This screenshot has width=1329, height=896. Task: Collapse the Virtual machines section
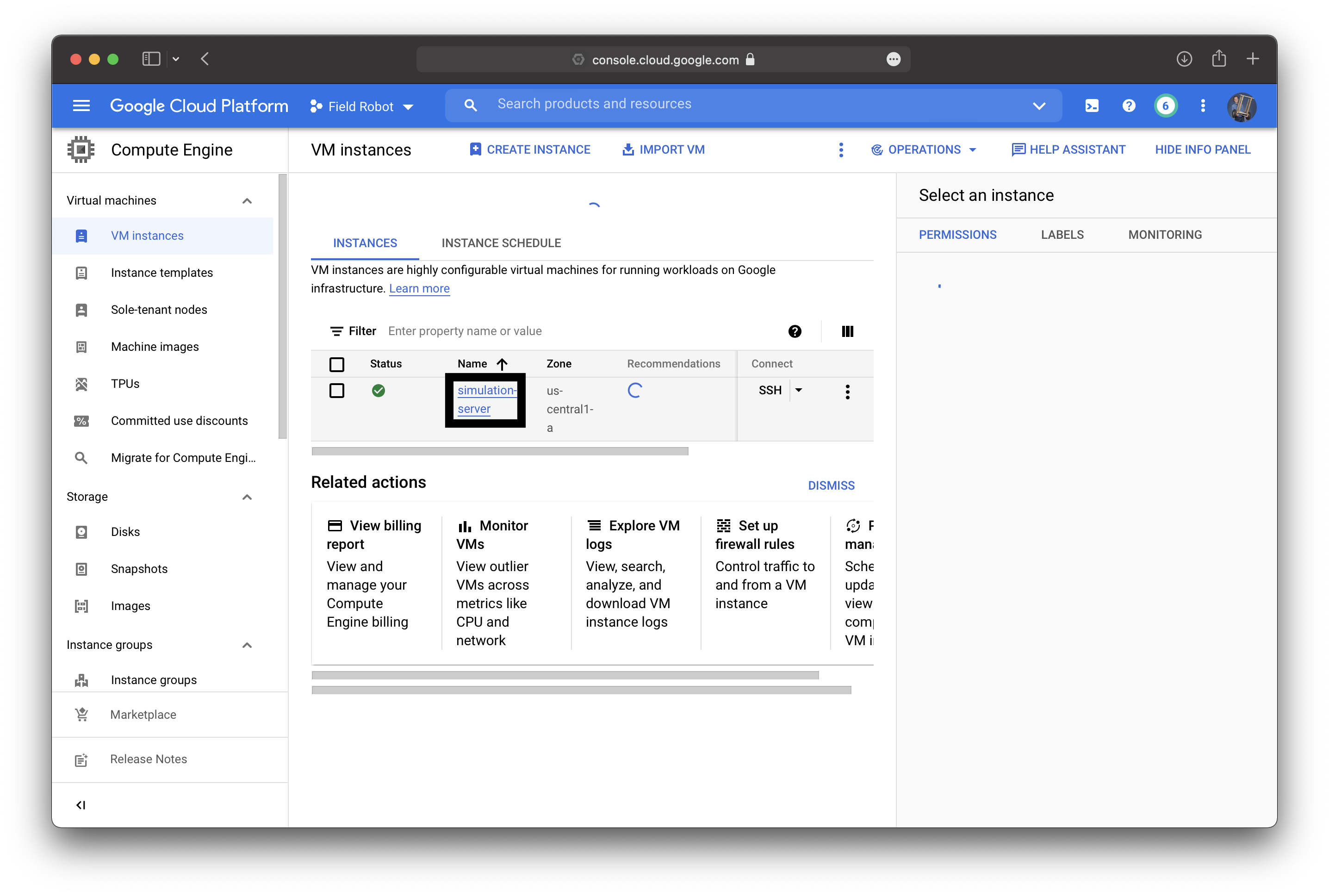point(247,200)
